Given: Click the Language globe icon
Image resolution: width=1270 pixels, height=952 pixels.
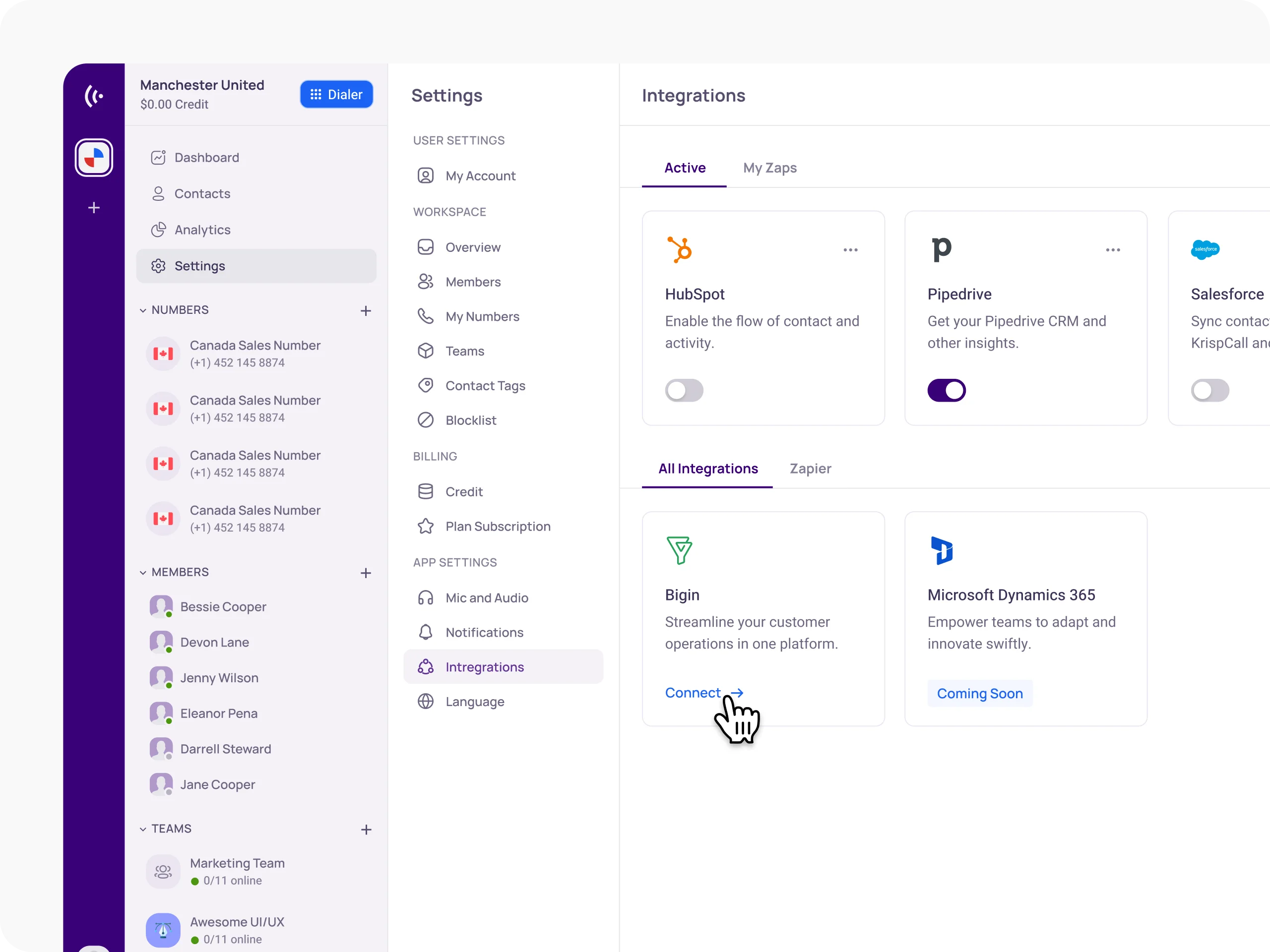Looking at the screenshot, I should [426, 701].
